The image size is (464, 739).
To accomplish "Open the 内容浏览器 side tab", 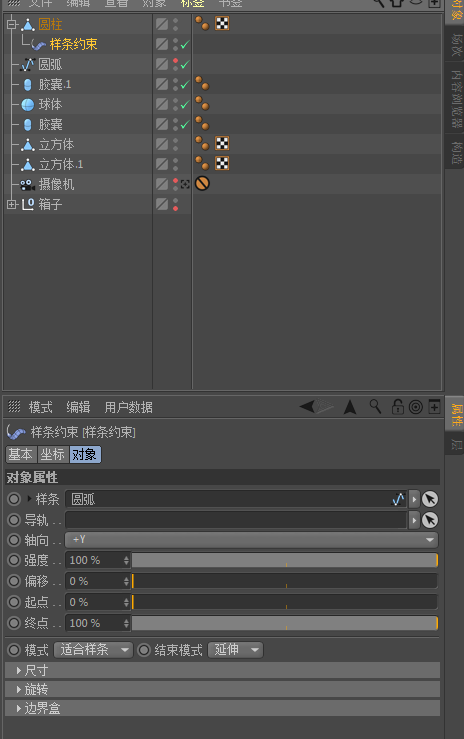I will tap(455, 100).
